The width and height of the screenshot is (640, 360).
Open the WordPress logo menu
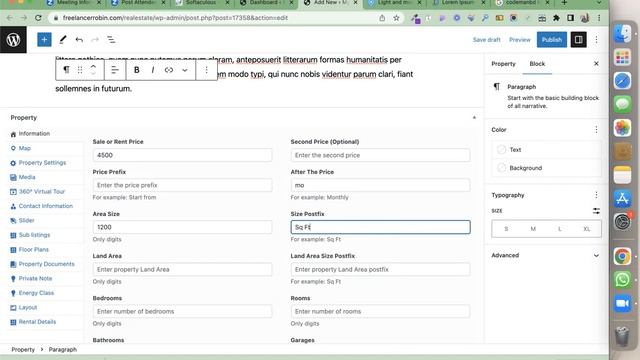point(13,40)
